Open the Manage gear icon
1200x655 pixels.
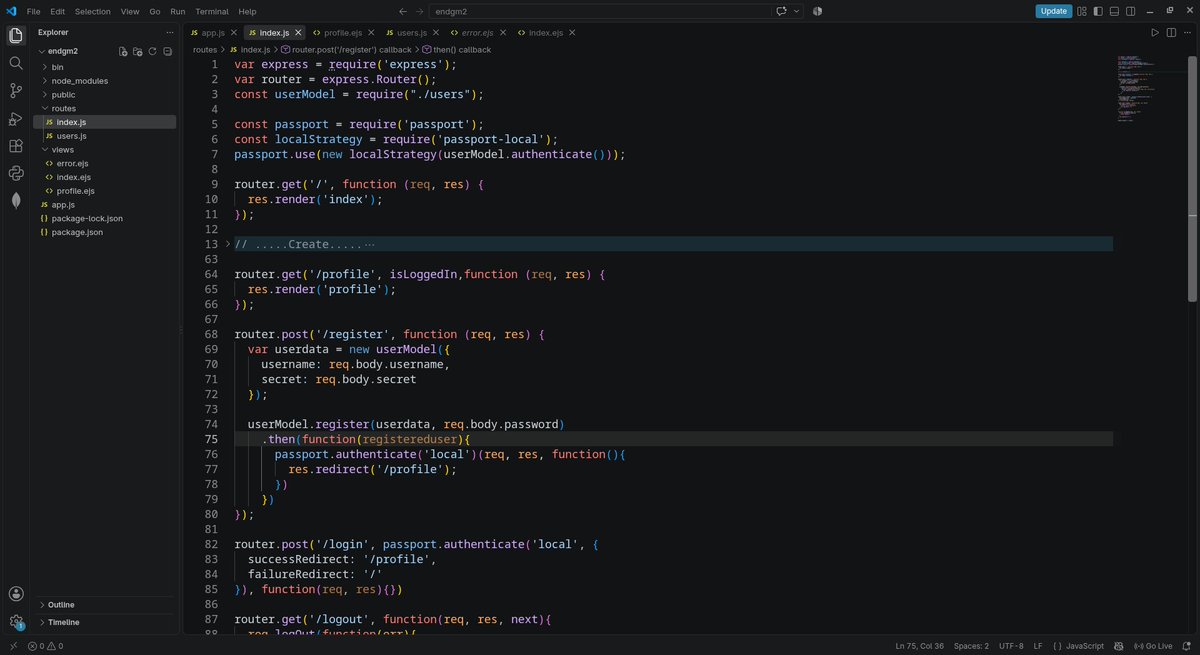point(16,622)
